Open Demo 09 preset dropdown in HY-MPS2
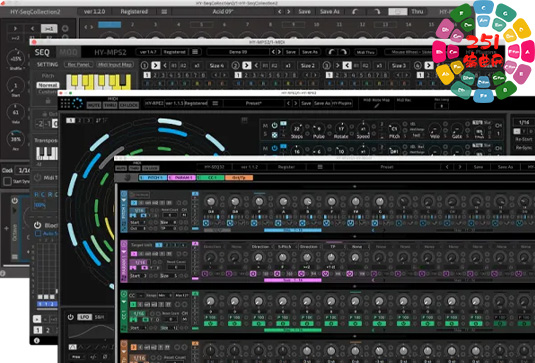Screen dimensions: 535x363 (x=238, y=52)
